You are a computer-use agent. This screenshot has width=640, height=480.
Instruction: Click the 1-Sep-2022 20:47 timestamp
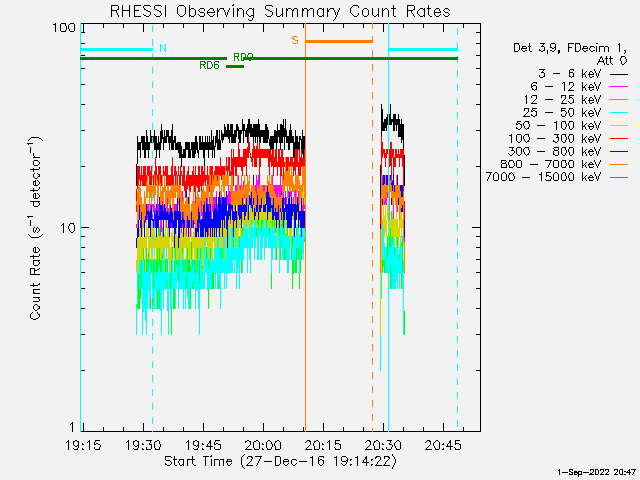click(x=597, y=472)
